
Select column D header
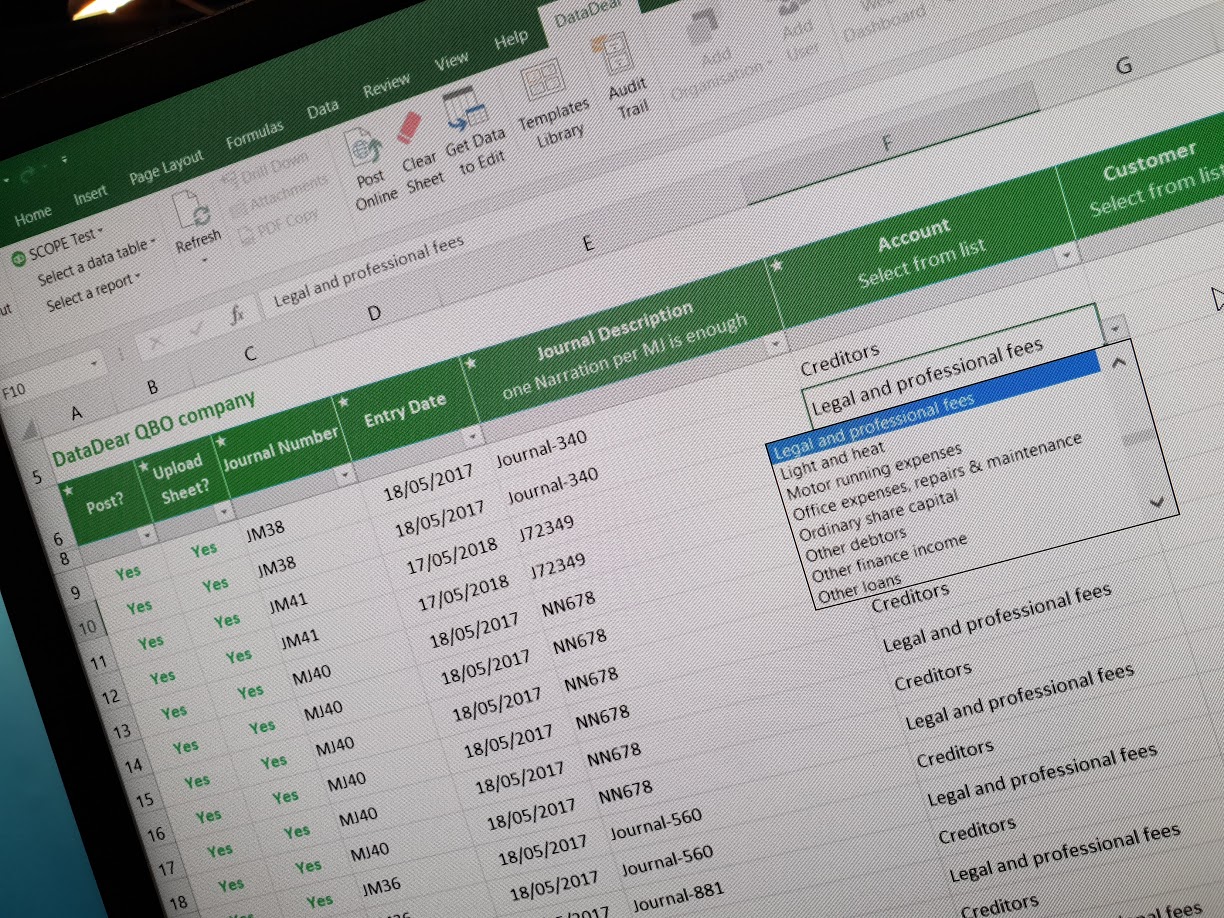375,313
